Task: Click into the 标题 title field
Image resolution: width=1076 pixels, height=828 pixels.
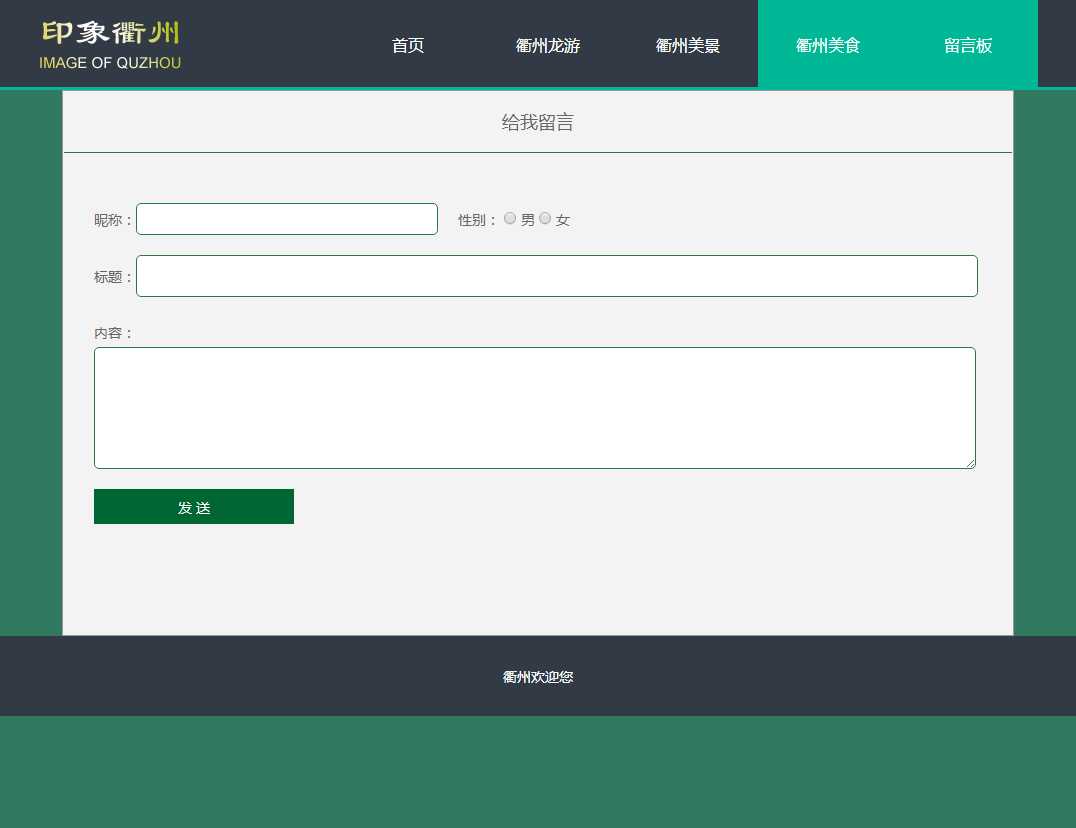Action: (x=556, y=276)
